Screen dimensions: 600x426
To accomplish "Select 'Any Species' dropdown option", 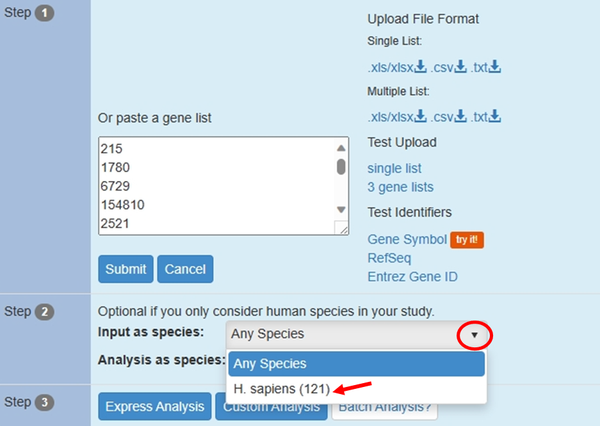I will [x=356, y=363].
